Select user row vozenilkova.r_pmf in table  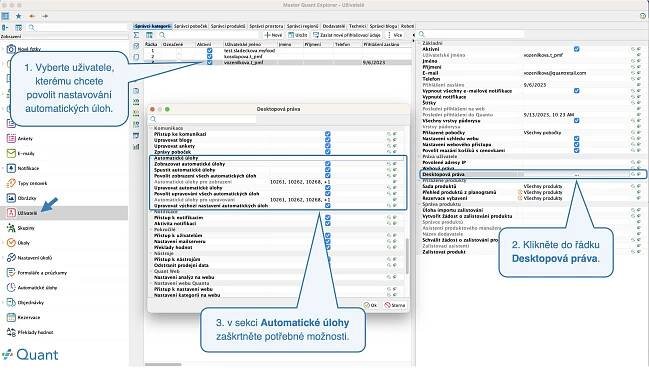point(277,62)
